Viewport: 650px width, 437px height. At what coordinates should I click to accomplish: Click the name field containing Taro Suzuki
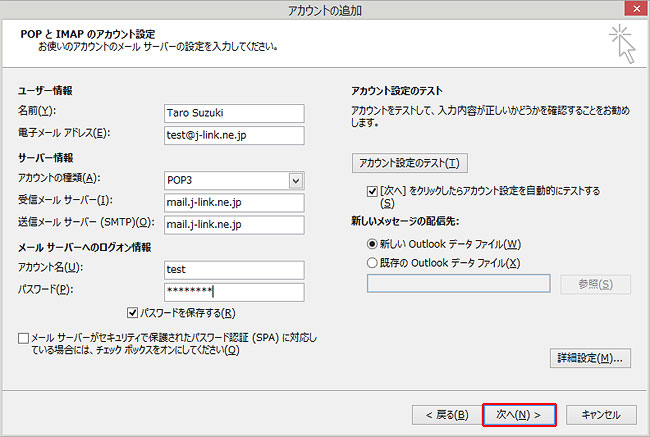(234, 113)
